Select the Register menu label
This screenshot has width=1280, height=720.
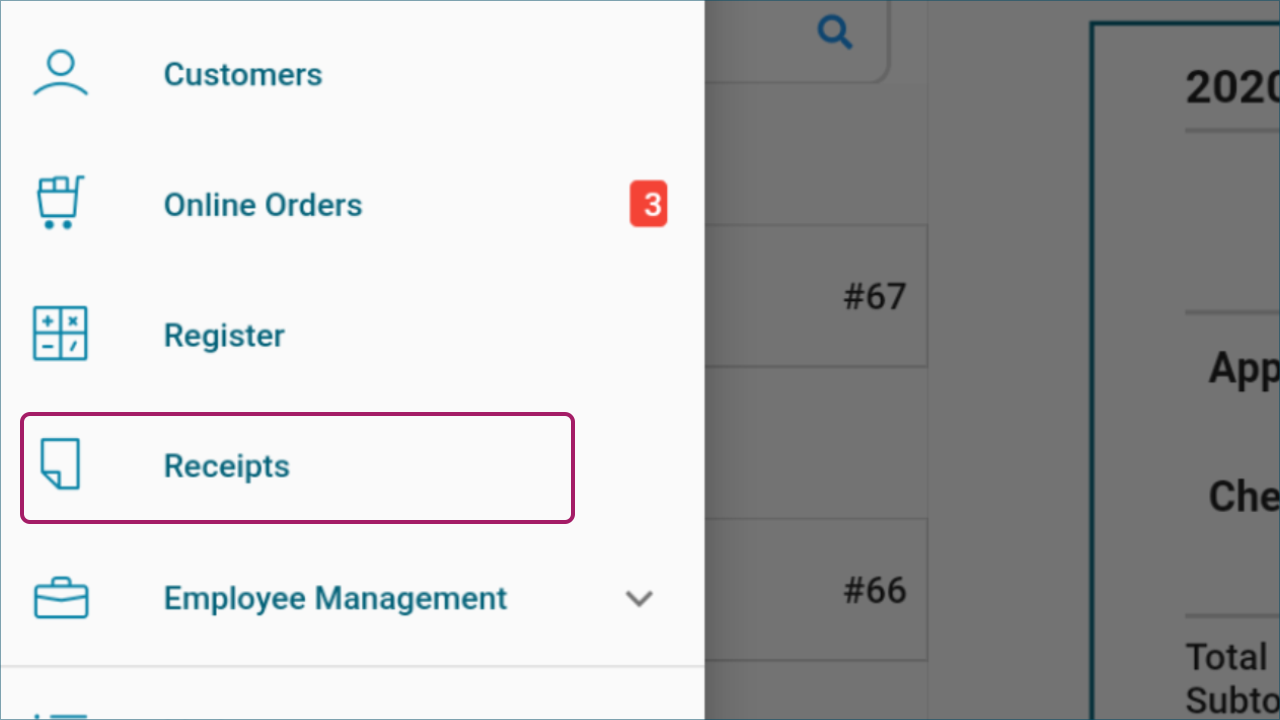click(x=224, y=335)
